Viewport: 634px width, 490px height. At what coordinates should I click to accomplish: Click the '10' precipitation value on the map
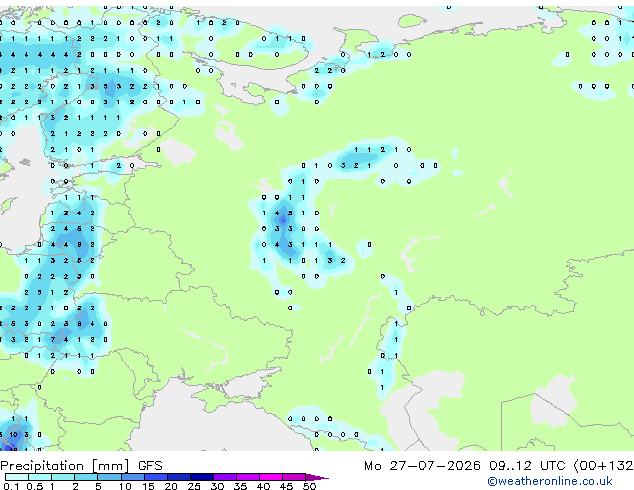[x=13, y=435]
